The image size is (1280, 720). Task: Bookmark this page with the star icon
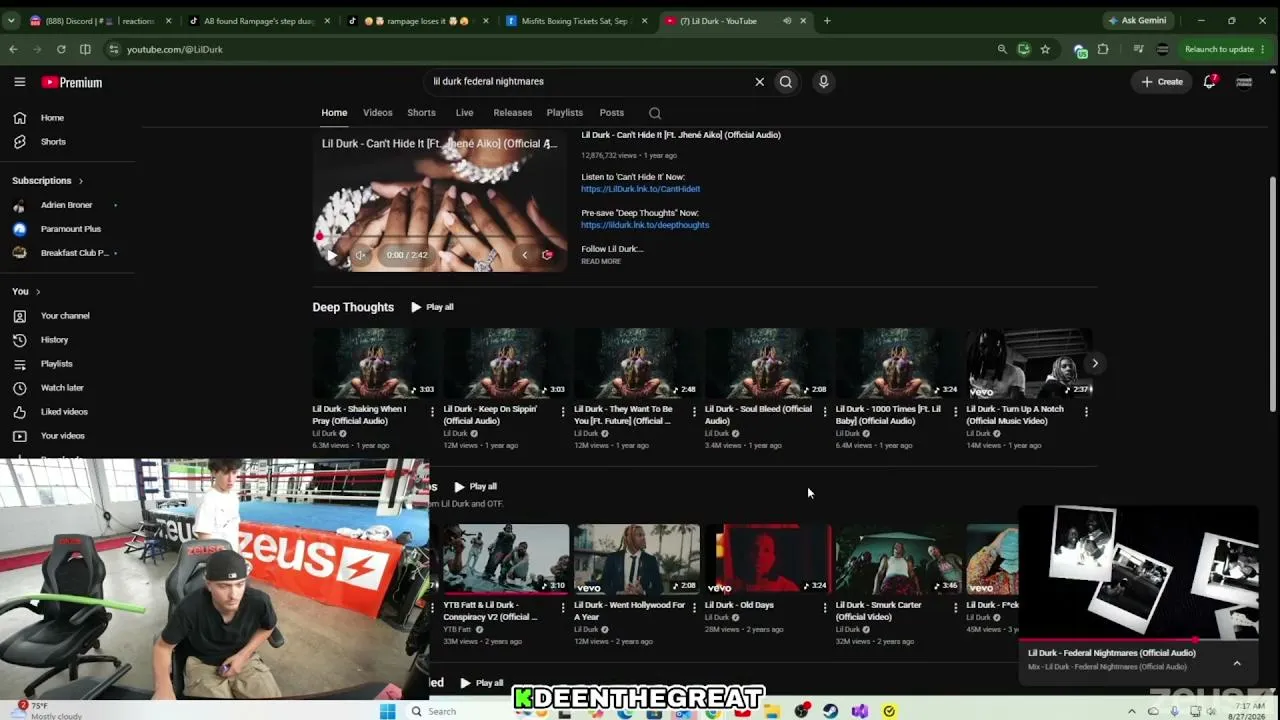pyautogui.click(x=1045, y=49)
